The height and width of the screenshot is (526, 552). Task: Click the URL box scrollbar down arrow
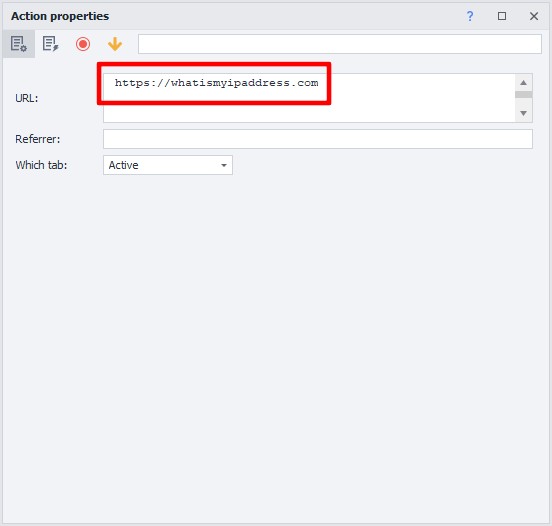(x=523, y=113)
